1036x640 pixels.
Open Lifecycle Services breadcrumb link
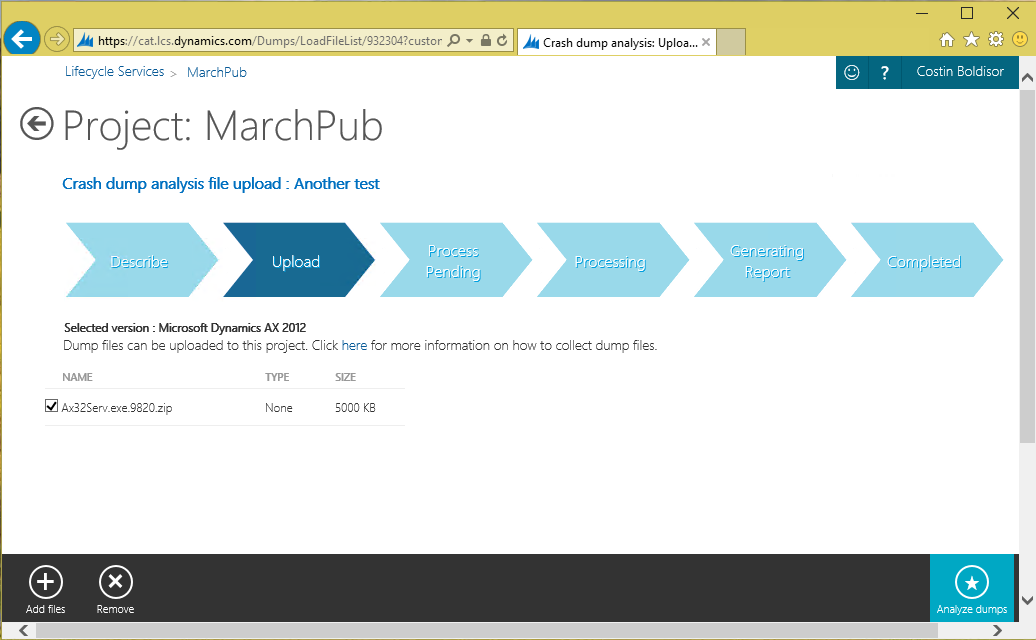click(114, 72)
